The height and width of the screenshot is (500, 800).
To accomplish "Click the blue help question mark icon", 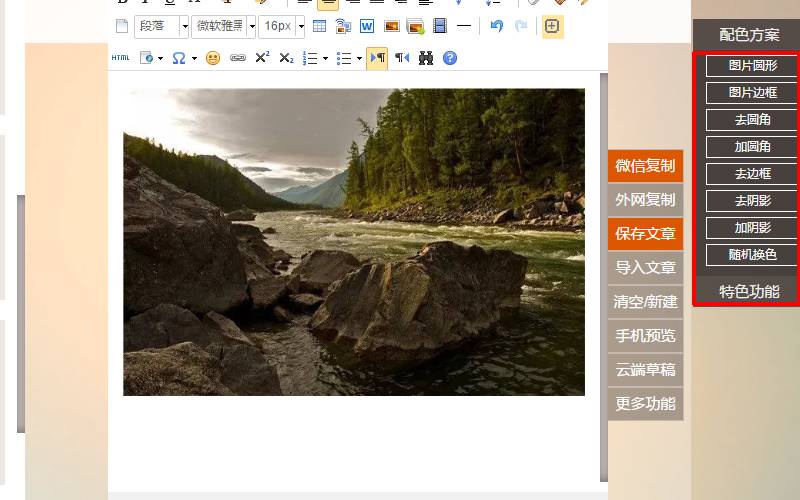I will tap(450, 58).
